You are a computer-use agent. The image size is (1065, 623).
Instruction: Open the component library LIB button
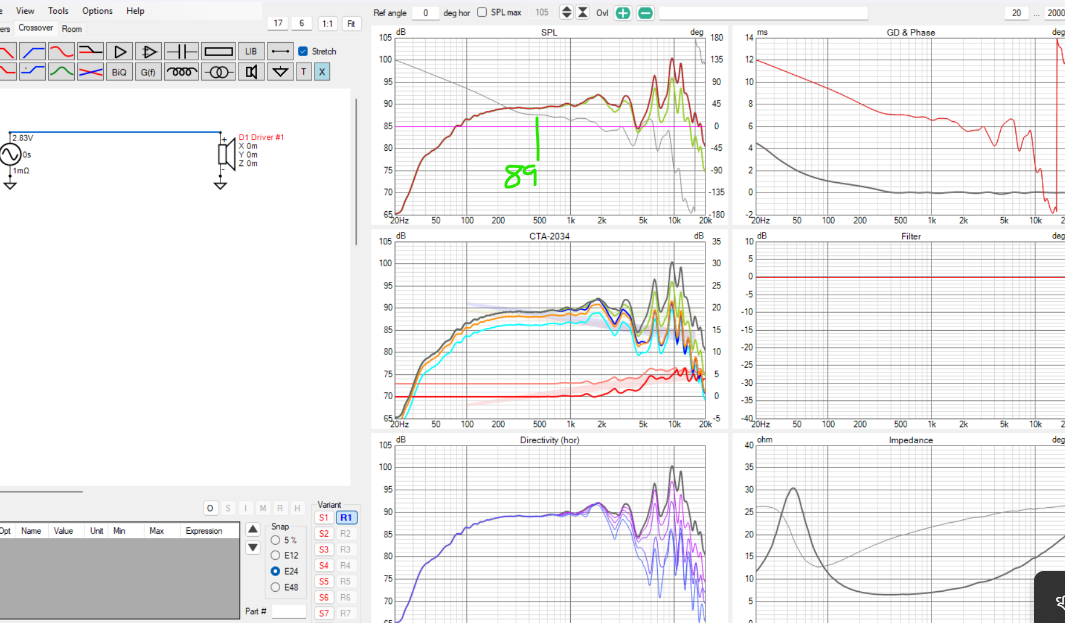(251, 52)
